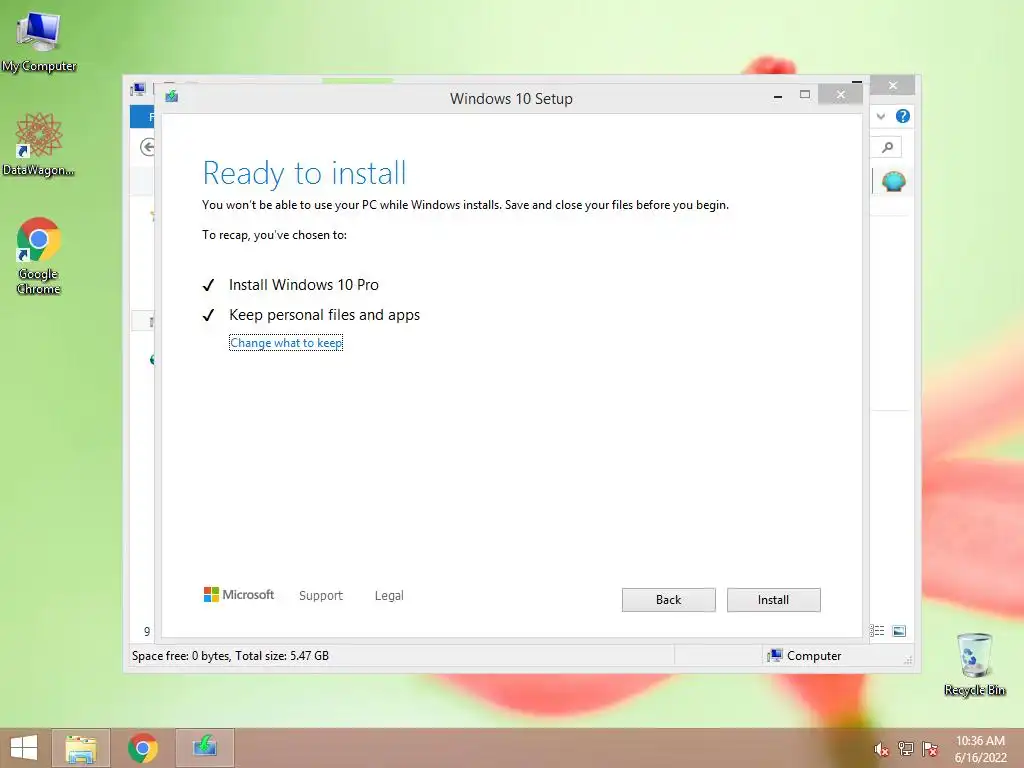This screenshot has height=768, width=1024.
Task: Click the taskbar clock showing 10:36 AM
Action: point(980,749)
